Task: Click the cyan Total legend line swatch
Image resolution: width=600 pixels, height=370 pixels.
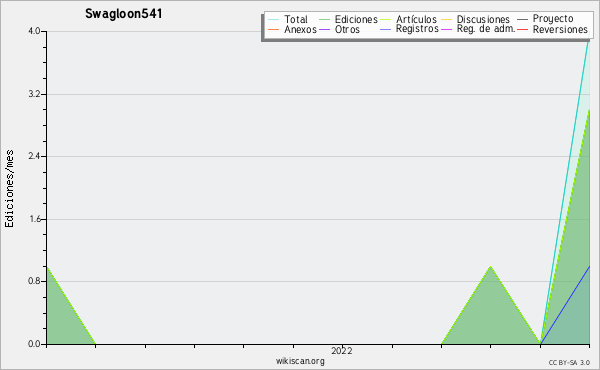Action: pos(274,20)
